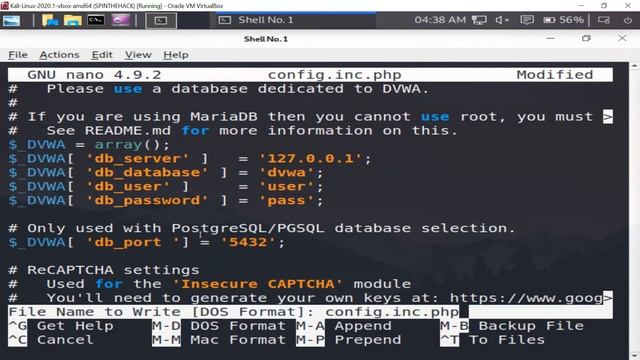Viewport: 640px width, 360px height.
Task: Click the 'db_database' key text
Action: tap(147, 172)
